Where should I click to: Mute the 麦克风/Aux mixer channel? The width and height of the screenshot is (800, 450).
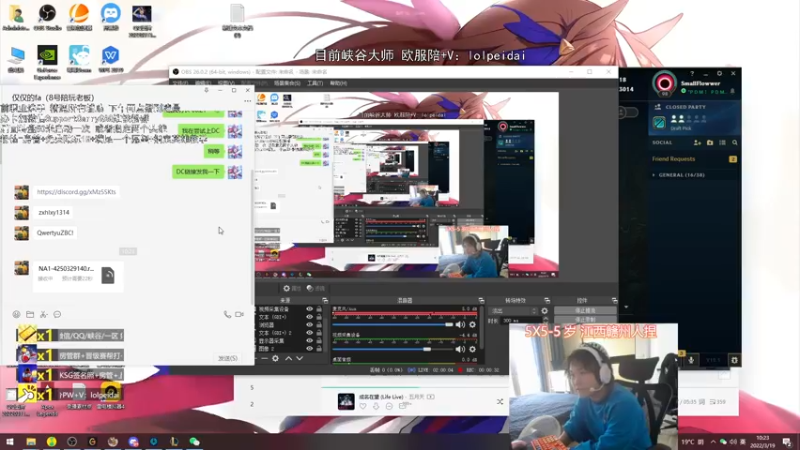460,324
